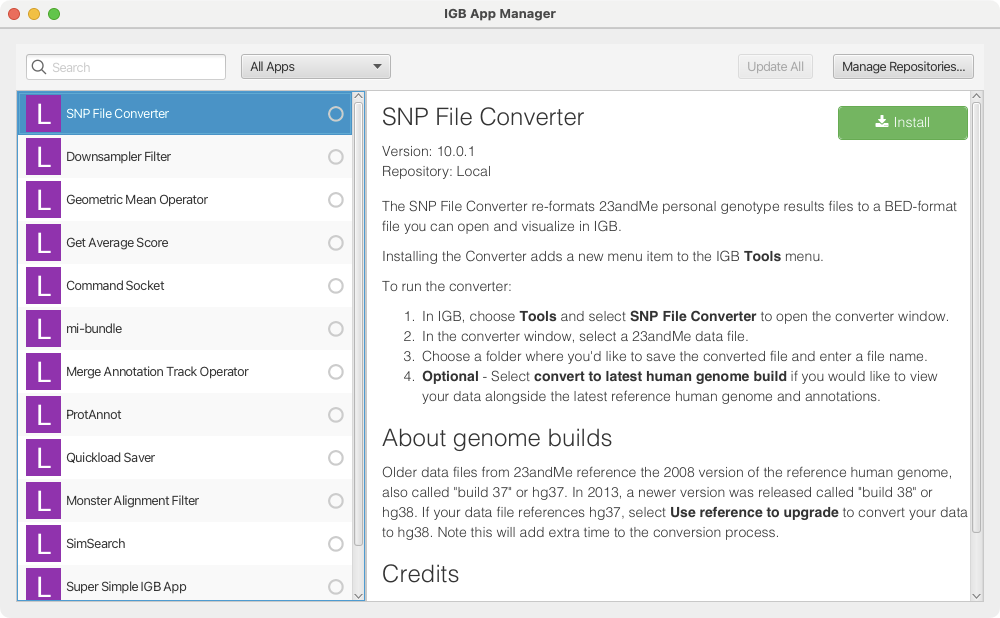Click the Get Average Score app icon
Image resolution: width=1000 pixels, height=618 pixels.
pos(43,243)
